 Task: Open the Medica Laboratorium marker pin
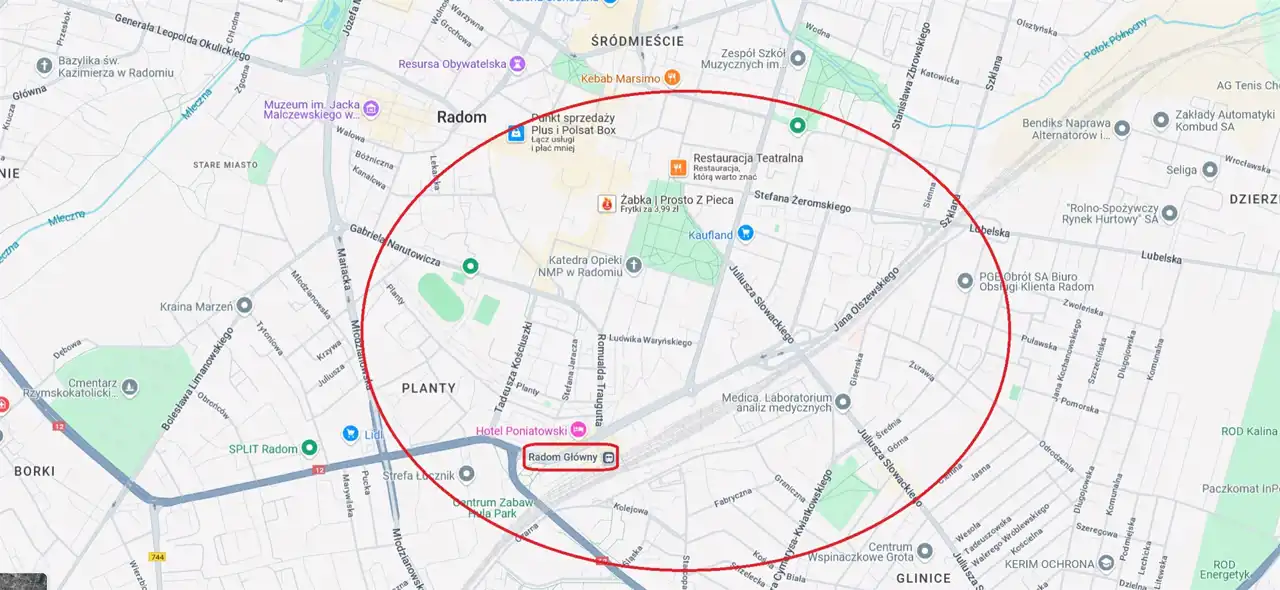click(x=843, y=402)
